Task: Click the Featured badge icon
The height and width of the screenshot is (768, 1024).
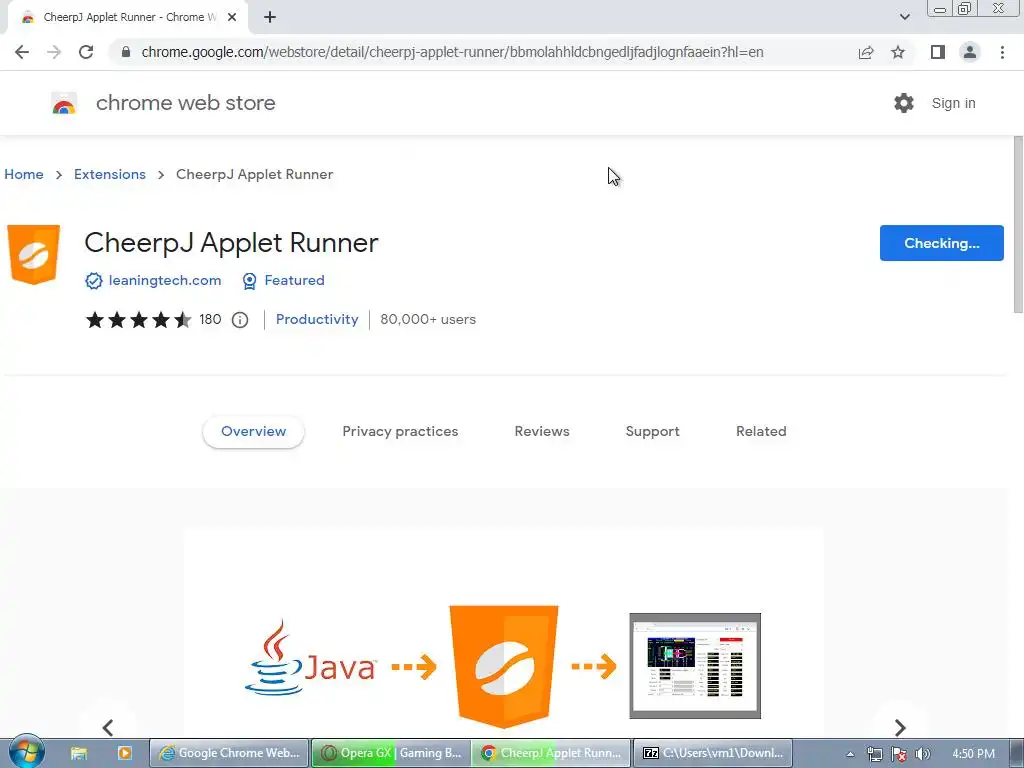Action: tap(249, 281)
